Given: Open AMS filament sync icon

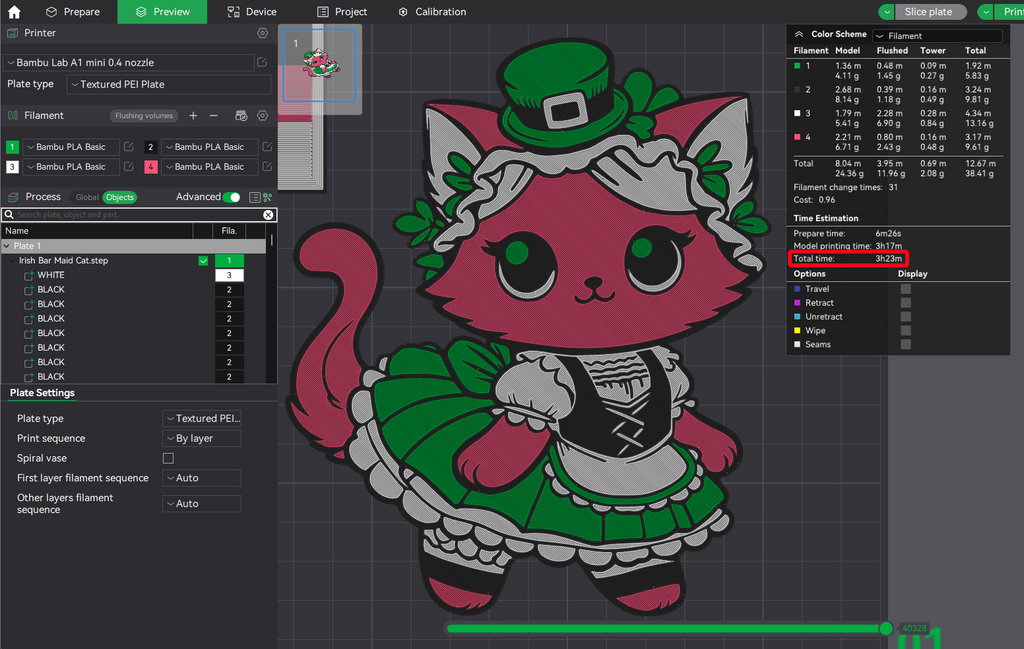Looking at the screenshot, I should 241,116.
